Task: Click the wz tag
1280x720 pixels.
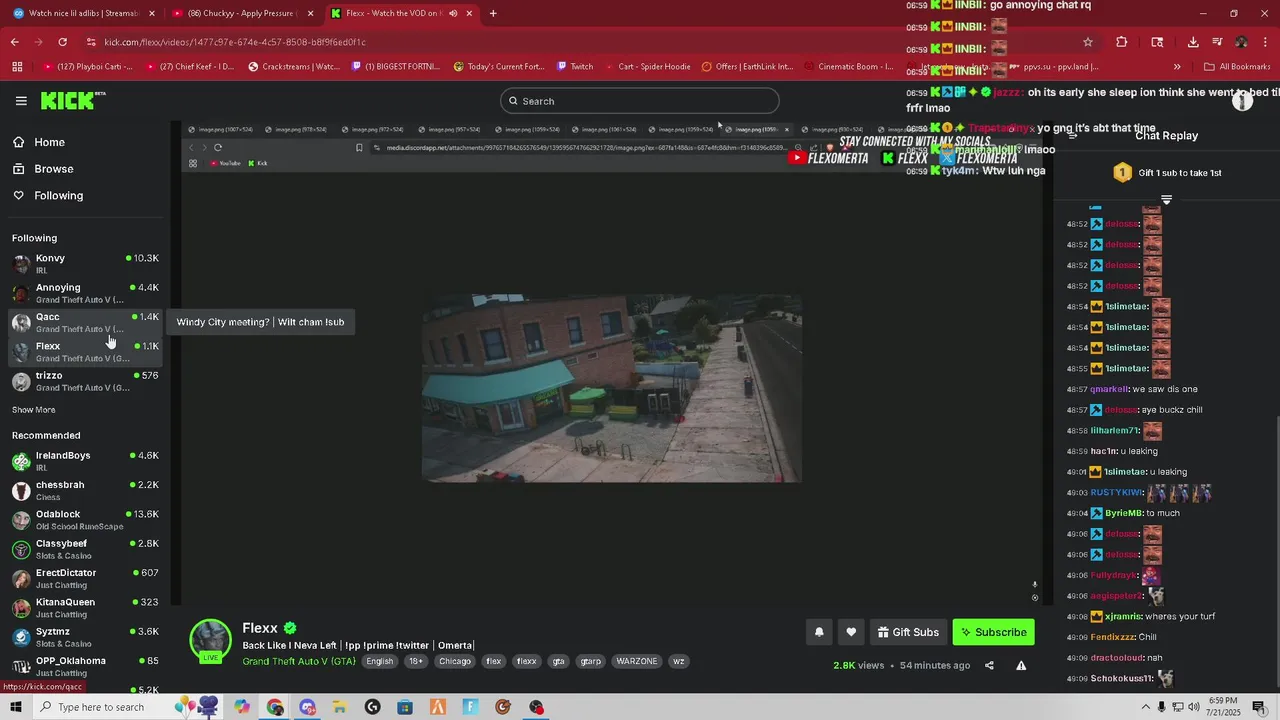Action: pyautogui.click(x=678, y=661)
